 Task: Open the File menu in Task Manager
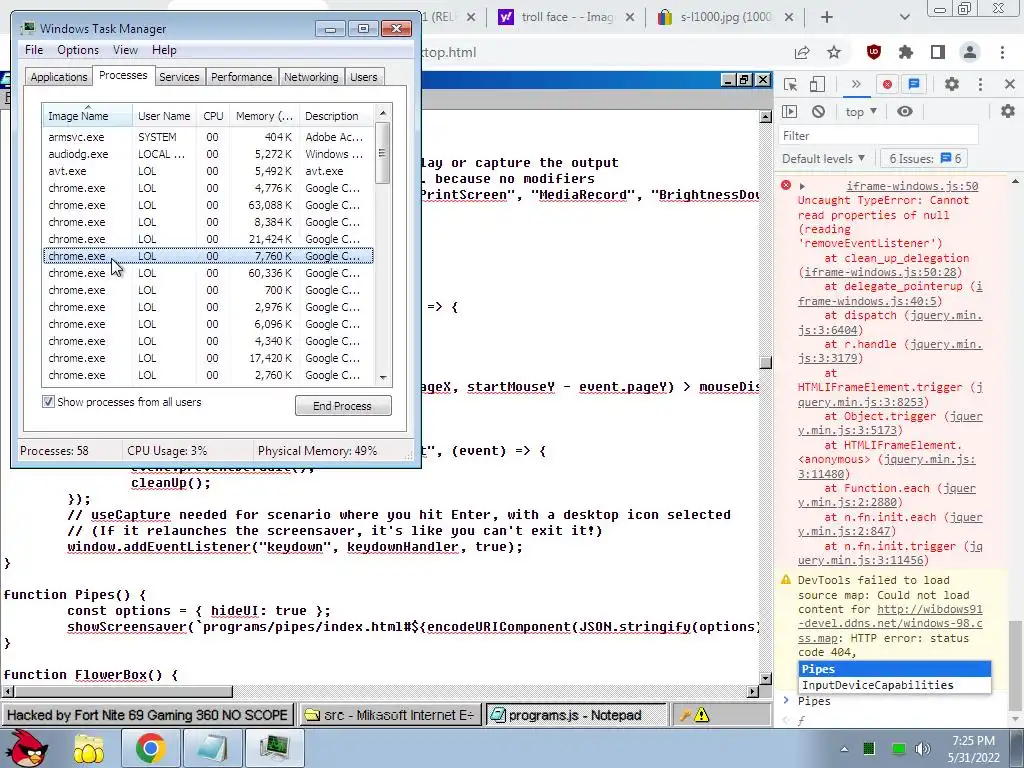point(34,50)
